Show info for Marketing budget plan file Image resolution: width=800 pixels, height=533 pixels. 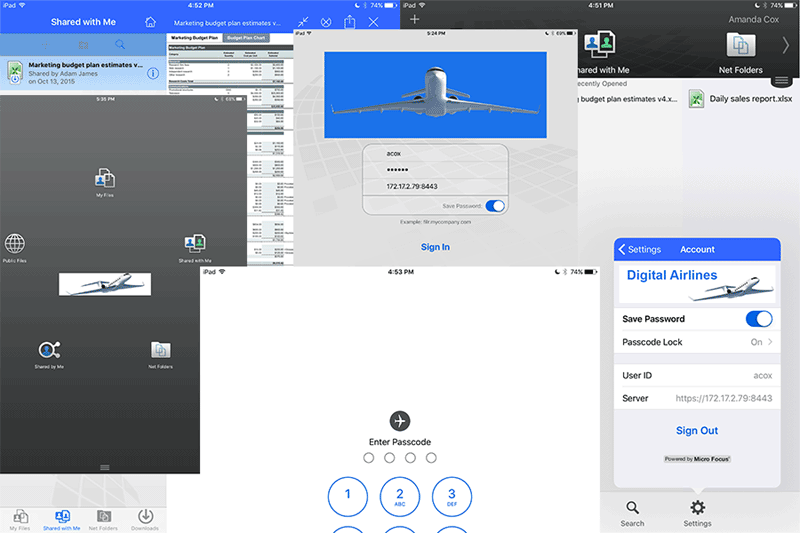click(x=153, y=73)
